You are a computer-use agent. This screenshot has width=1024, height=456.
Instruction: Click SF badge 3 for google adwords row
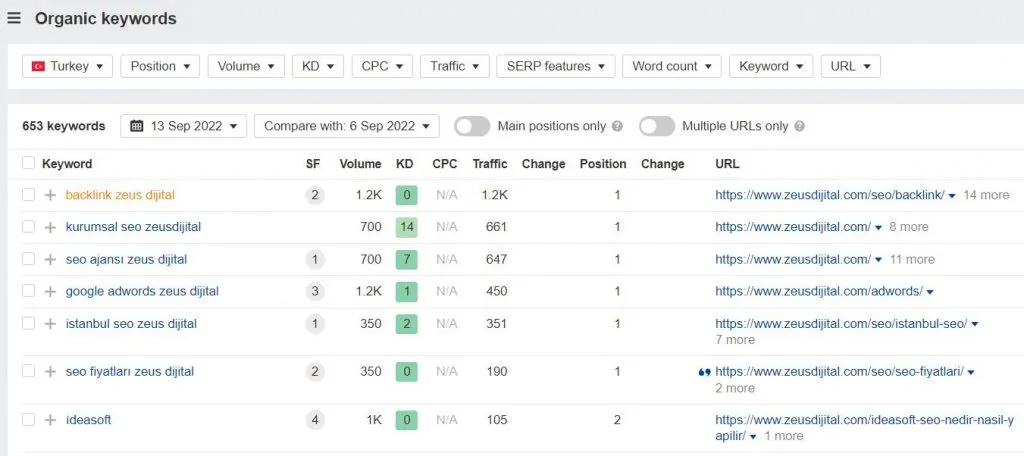(x=315, y=291)
